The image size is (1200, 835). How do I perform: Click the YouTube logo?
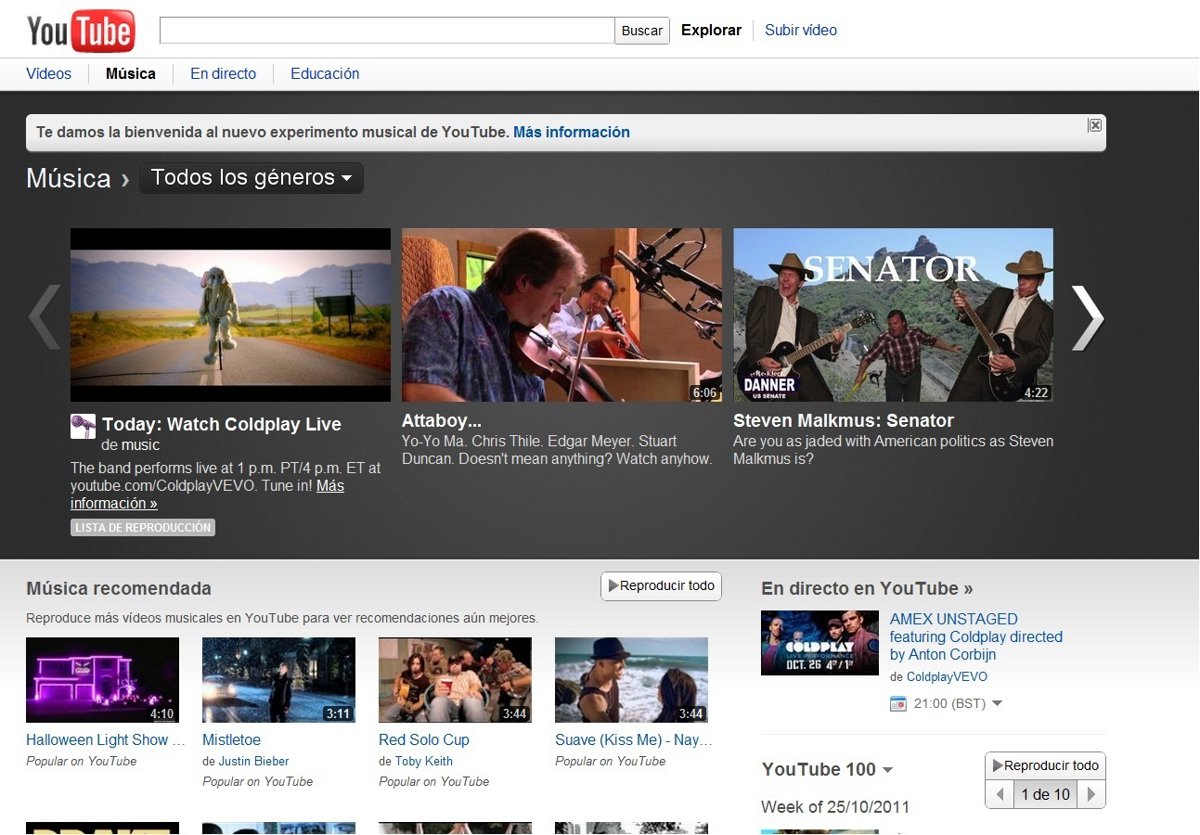pyautogui.click(x=80, y=31)
